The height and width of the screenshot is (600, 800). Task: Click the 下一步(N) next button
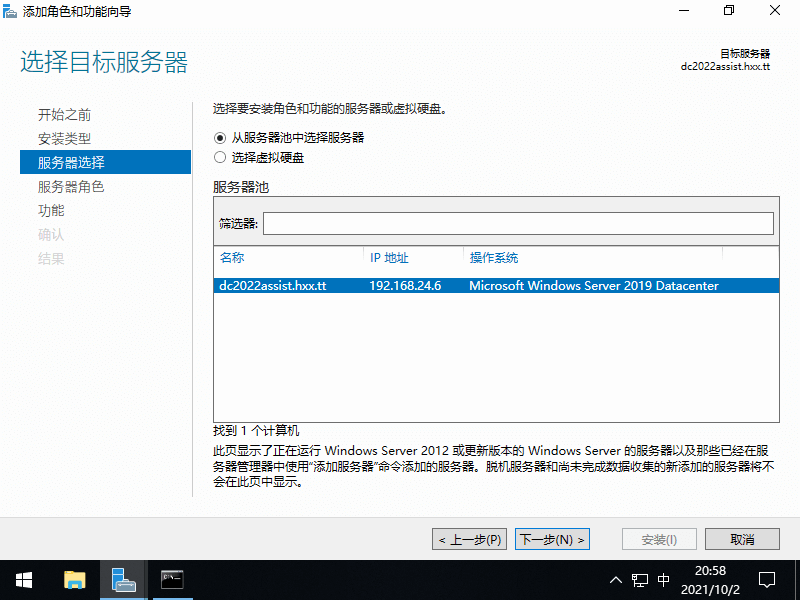point(553,539)
